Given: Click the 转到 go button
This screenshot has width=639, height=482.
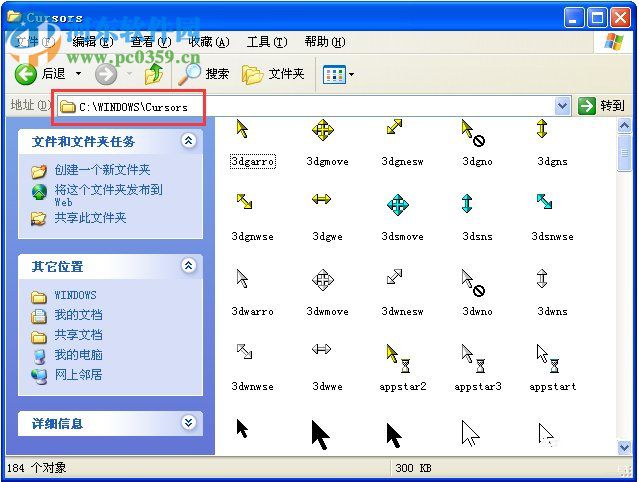Looking at the screenshot, I should [602, 106].
